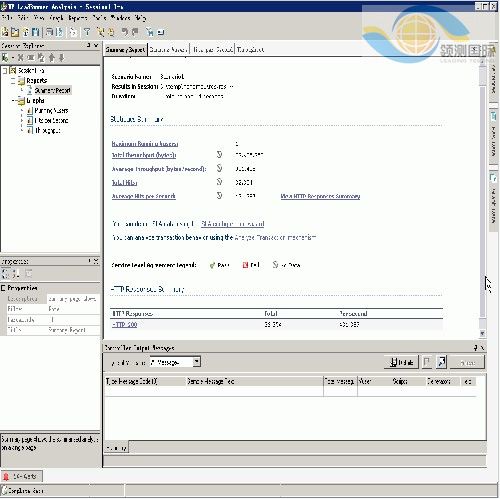
Task: Click the scroll down arrow of the report
Action: tap(482, 333)
